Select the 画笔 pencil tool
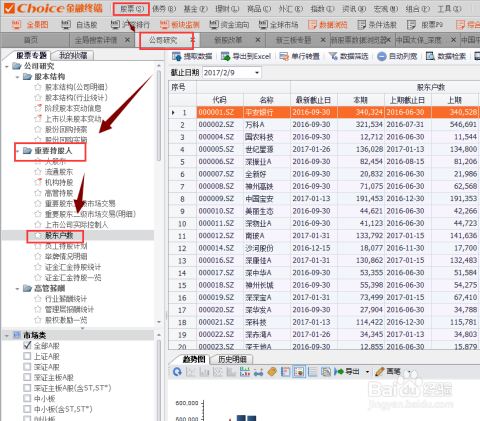The width and height of the screenshot is (480, 421). (x=387, y=372)
